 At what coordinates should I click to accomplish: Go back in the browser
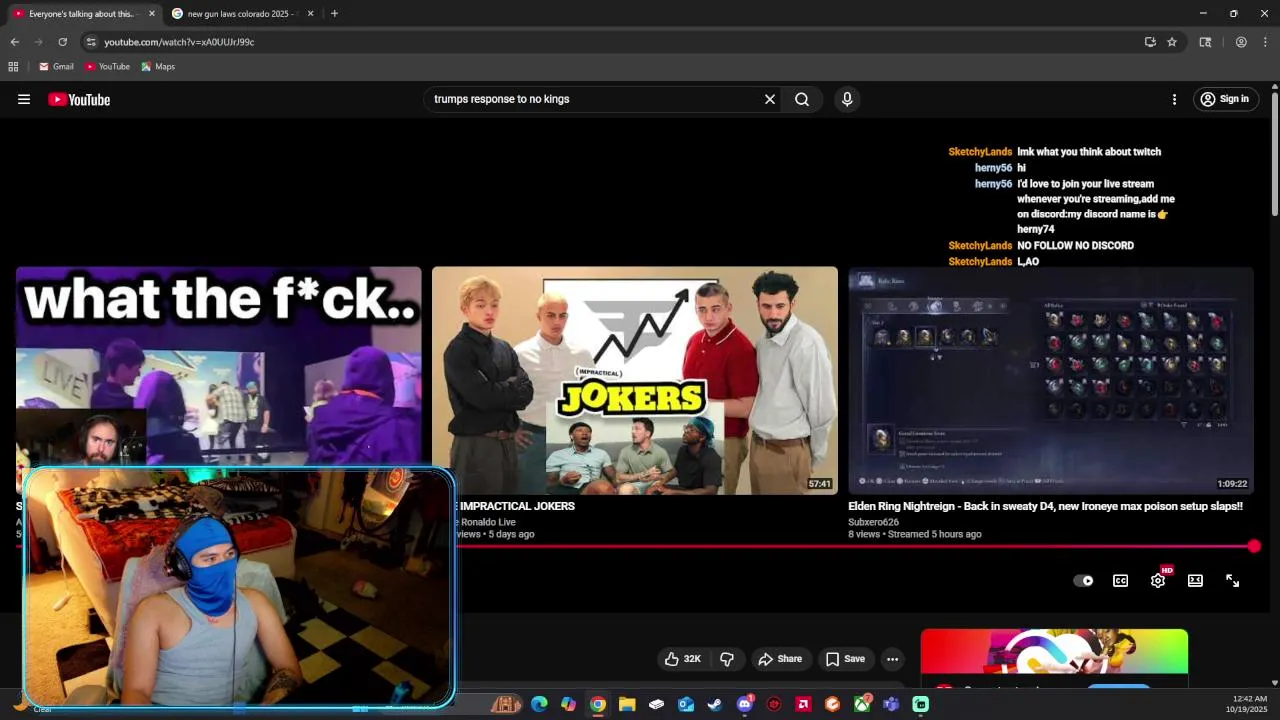pyautogui.click(x=14, y=42)
